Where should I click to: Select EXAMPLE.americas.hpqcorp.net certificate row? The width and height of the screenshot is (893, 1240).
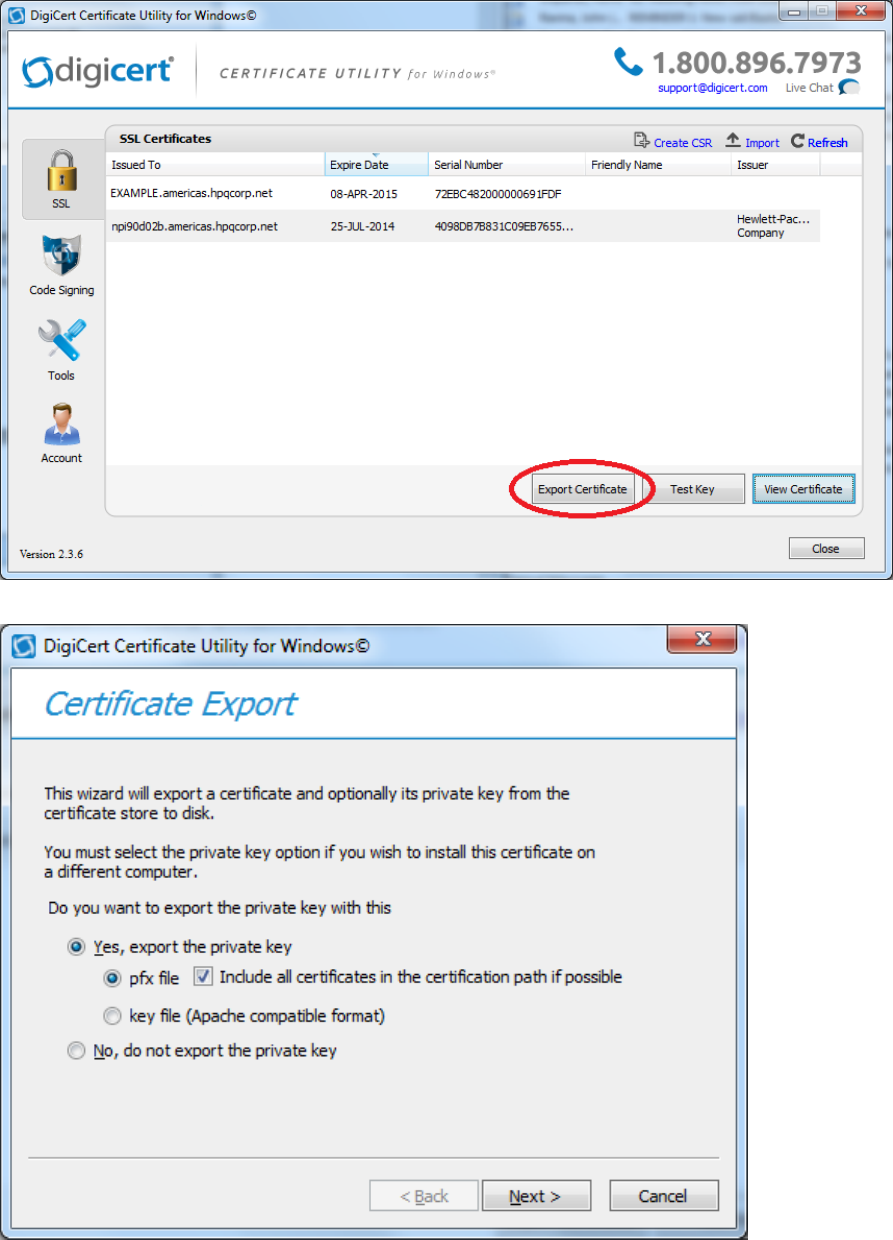click(463, 193)
